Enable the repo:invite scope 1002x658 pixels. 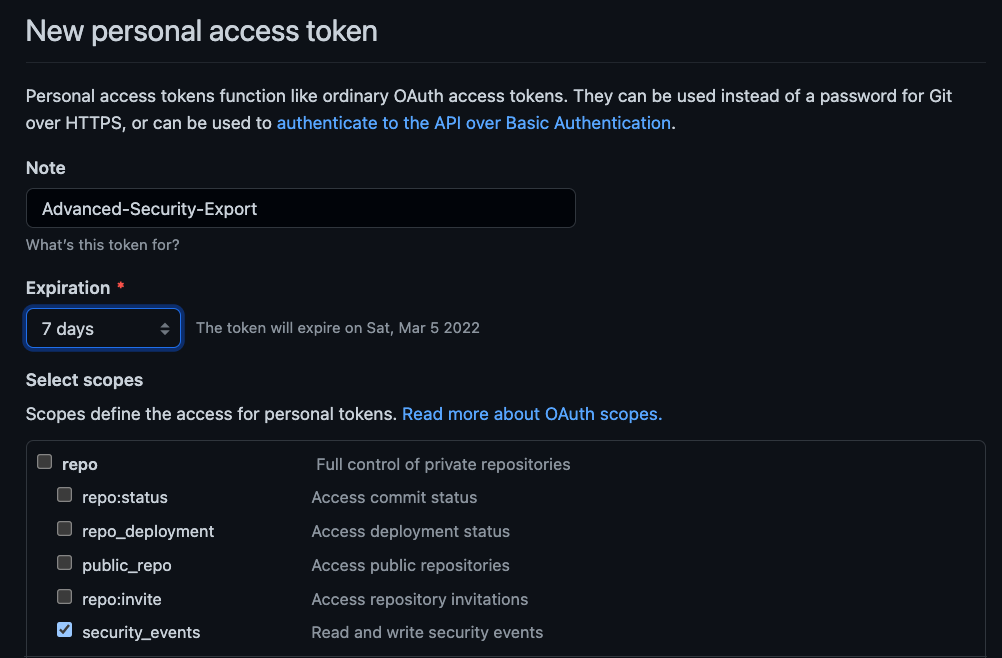tap(64, 596)
